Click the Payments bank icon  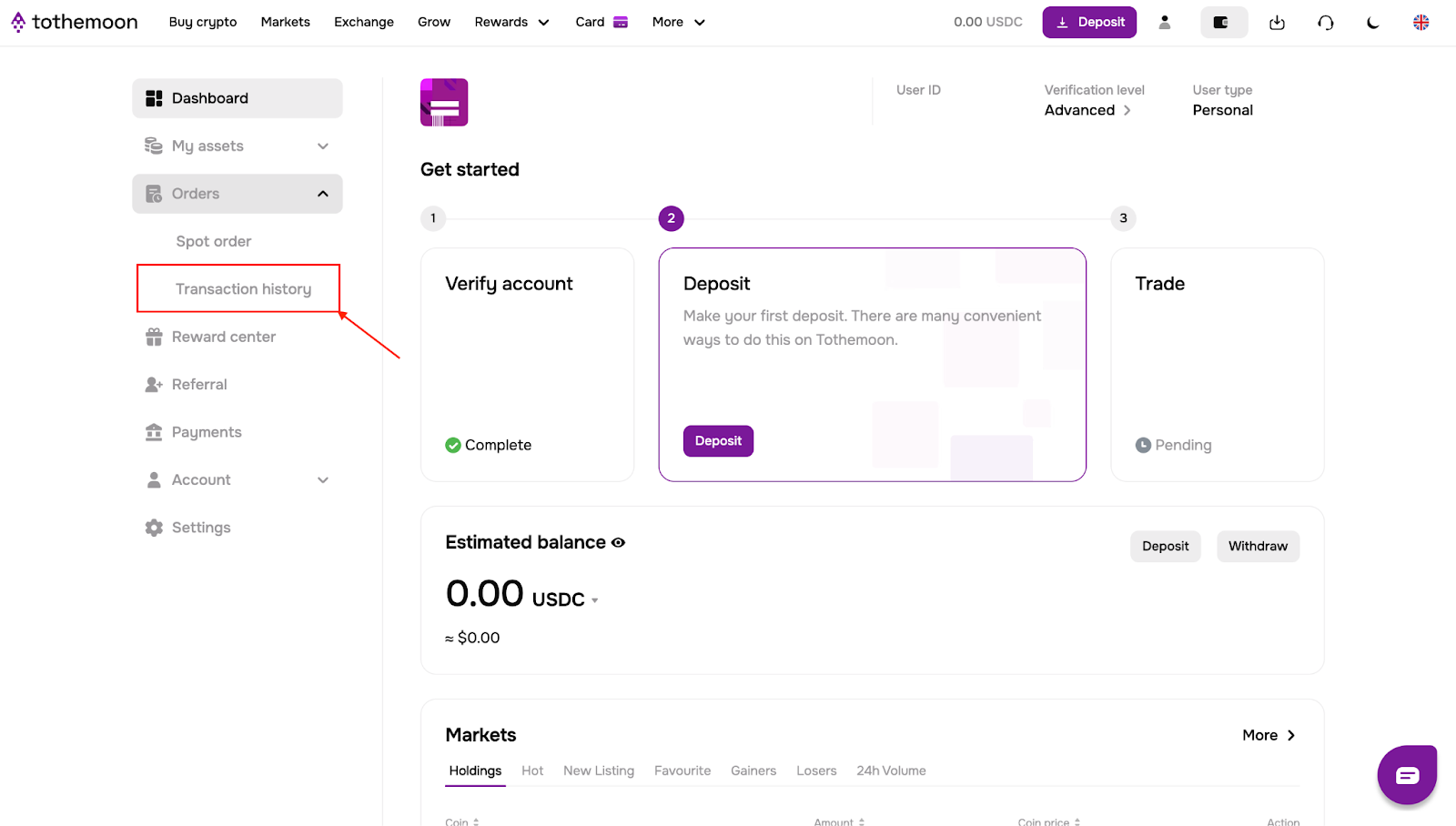pos(154,432)
